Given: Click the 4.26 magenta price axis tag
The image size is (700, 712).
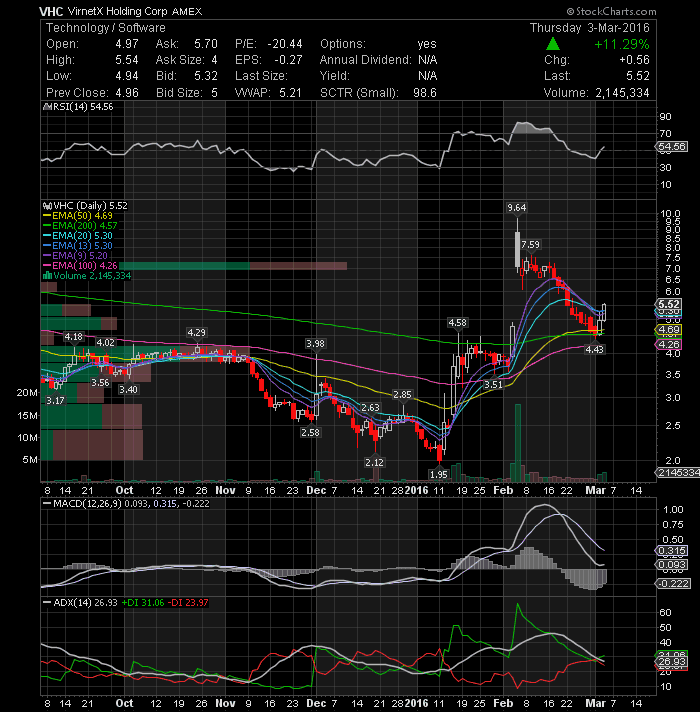Looking at the screenshot, I should 668,345.
